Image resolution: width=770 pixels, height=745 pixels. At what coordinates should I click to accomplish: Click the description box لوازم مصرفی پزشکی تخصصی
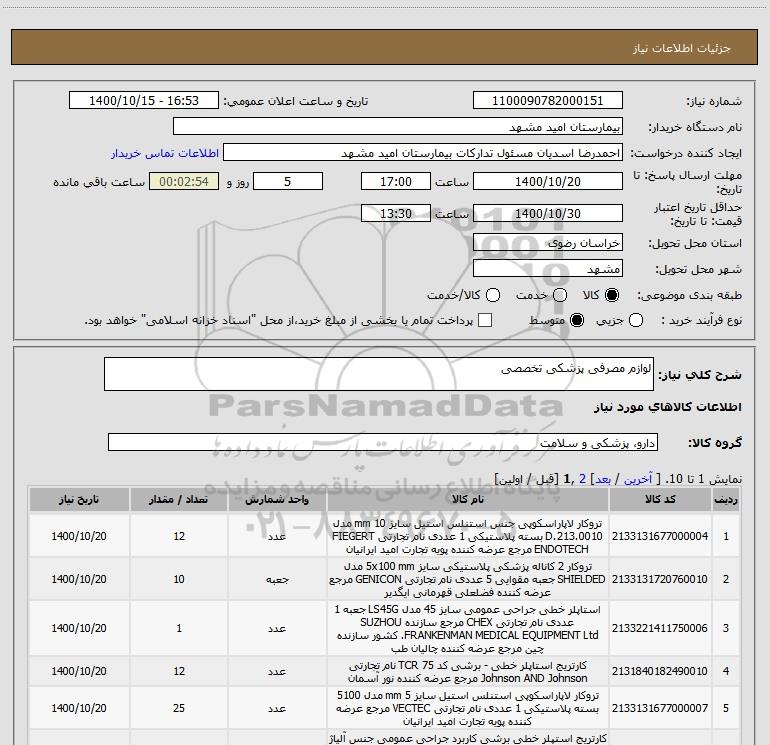click(379, 374)
